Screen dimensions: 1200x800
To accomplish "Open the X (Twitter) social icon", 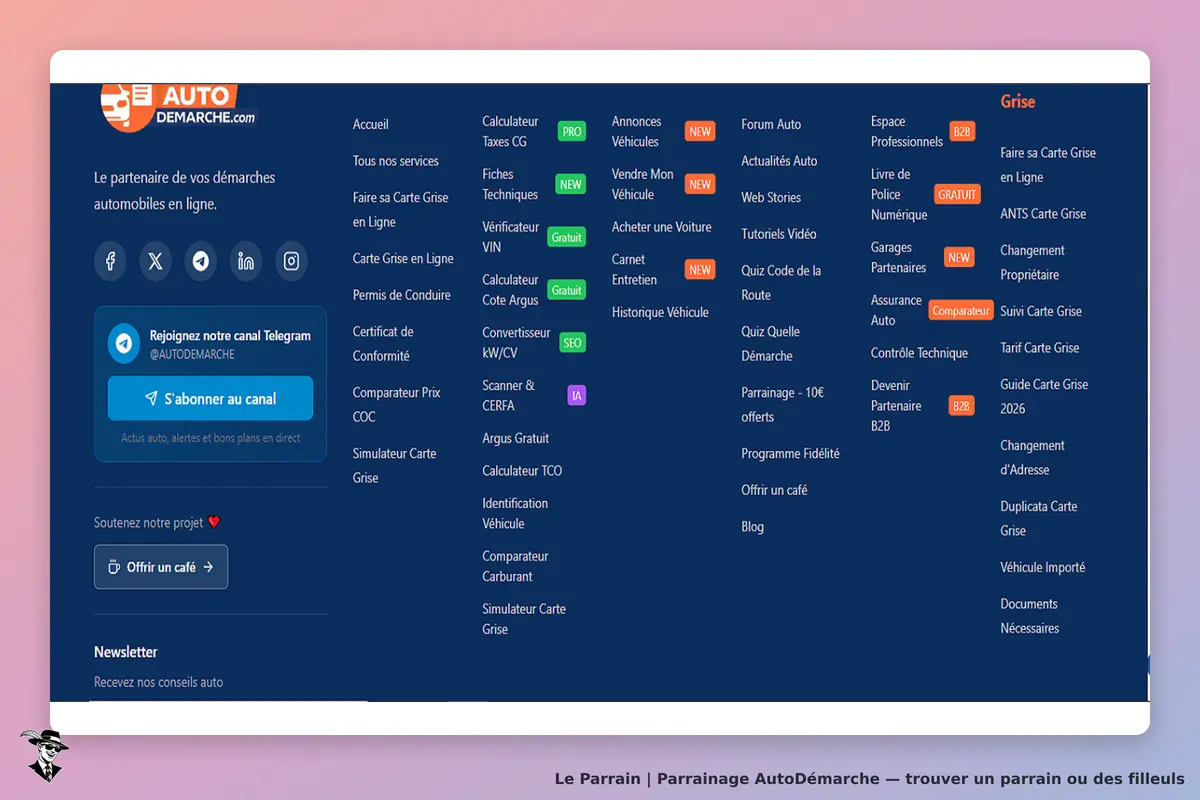I will point(155,261).
